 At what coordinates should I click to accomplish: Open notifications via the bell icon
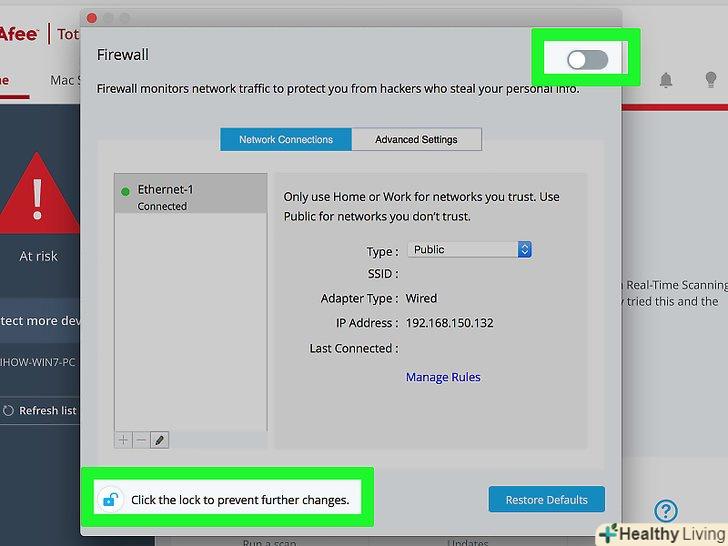pos(666,80)
